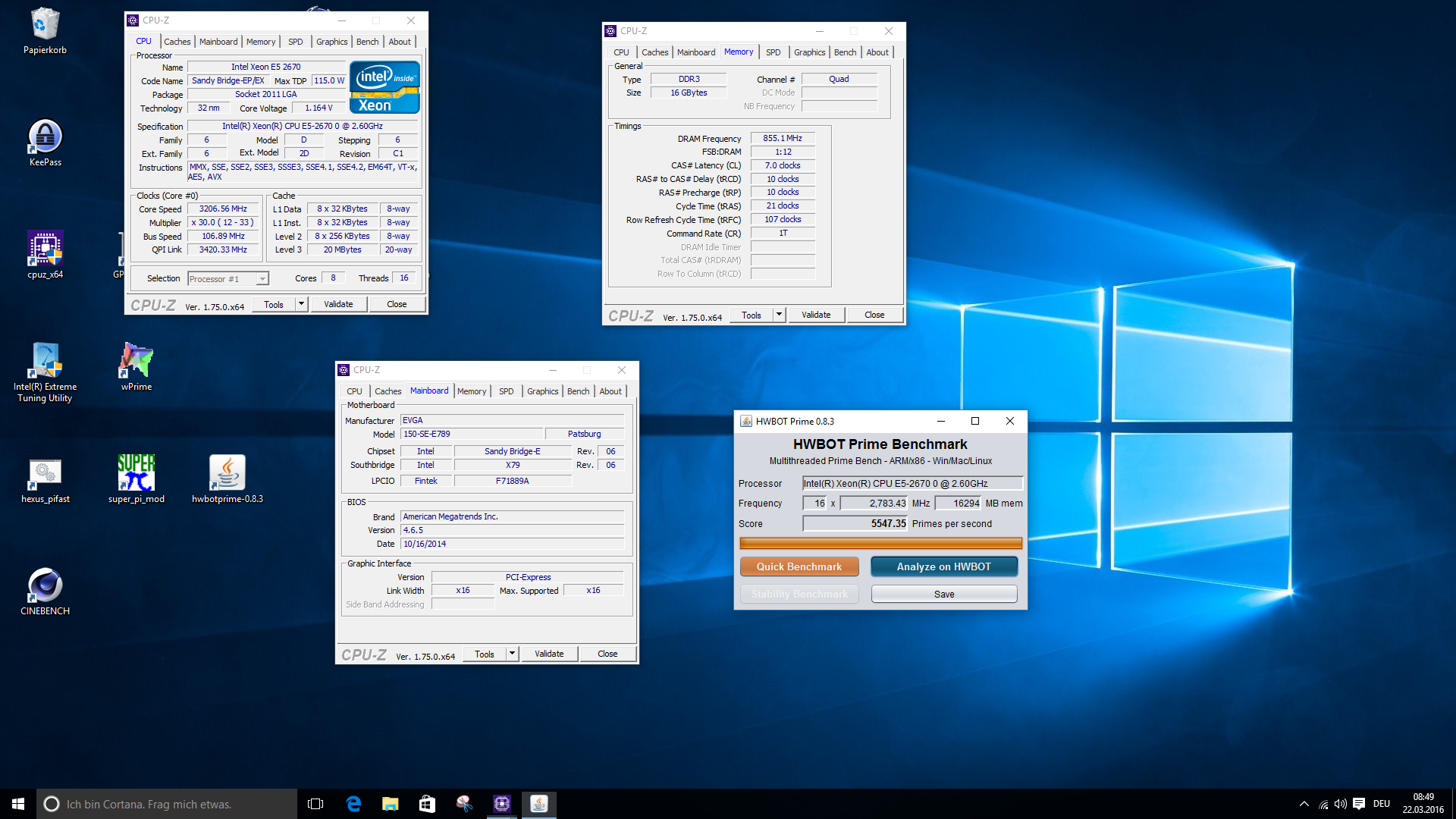Switch to Caches tab in CPU window

coord(177,42)
